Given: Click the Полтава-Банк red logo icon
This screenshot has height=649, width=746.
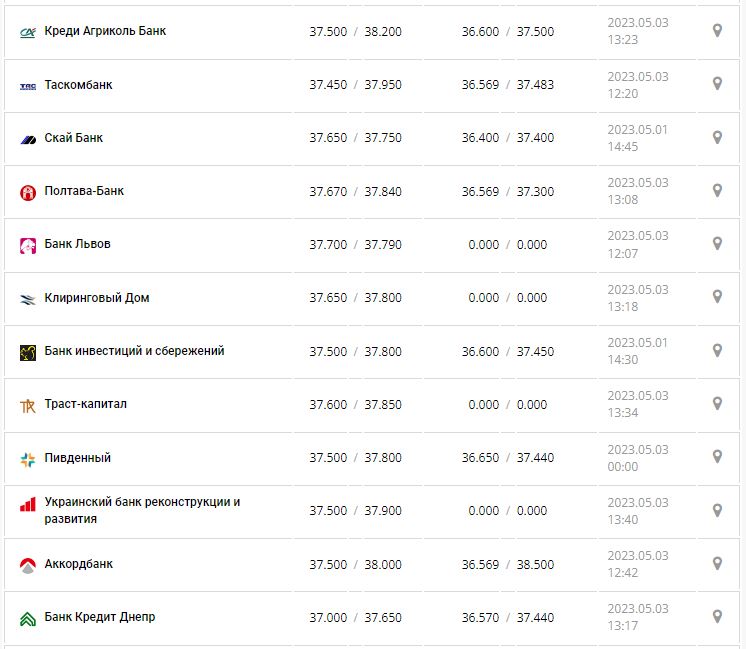Looking at the screenshot, I should tap(28, 192).
